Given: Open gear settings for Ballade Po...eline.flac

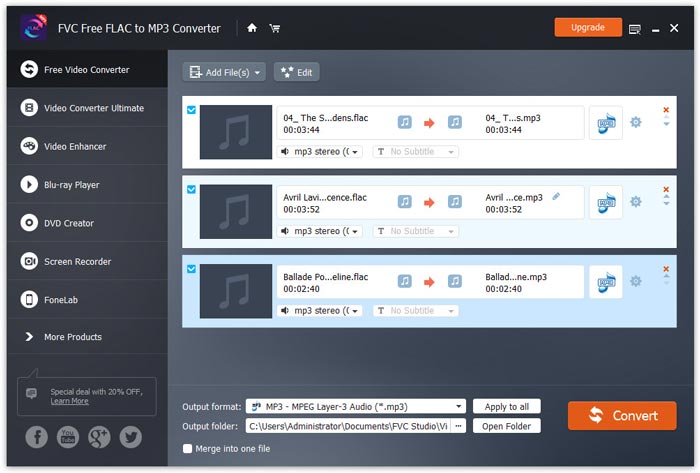Looking at the screenshot, I should [635, 281].
